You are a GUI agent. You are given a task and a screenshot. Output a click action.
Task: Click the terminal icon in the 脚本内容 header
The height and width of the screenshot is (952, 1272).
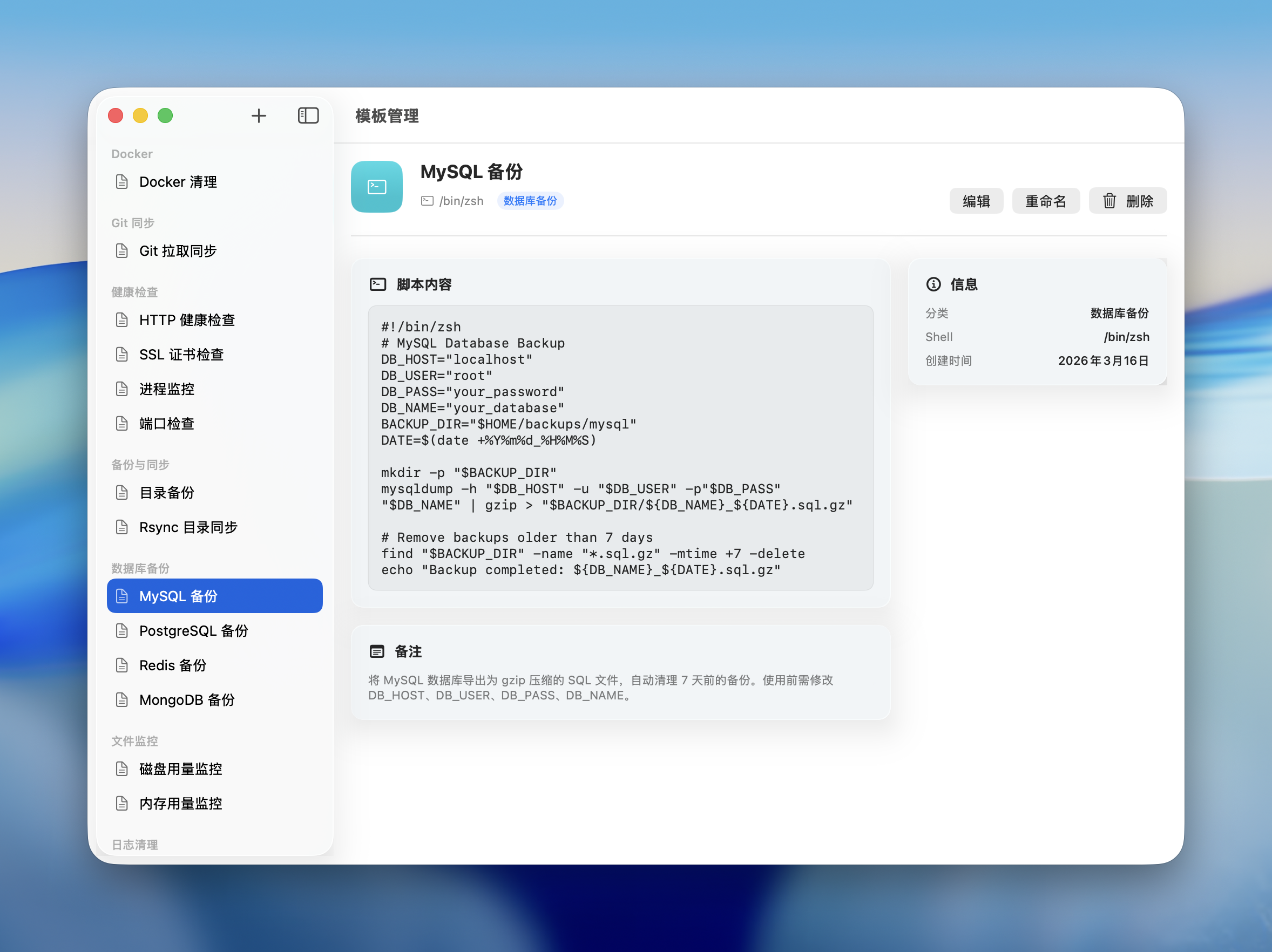377,283
